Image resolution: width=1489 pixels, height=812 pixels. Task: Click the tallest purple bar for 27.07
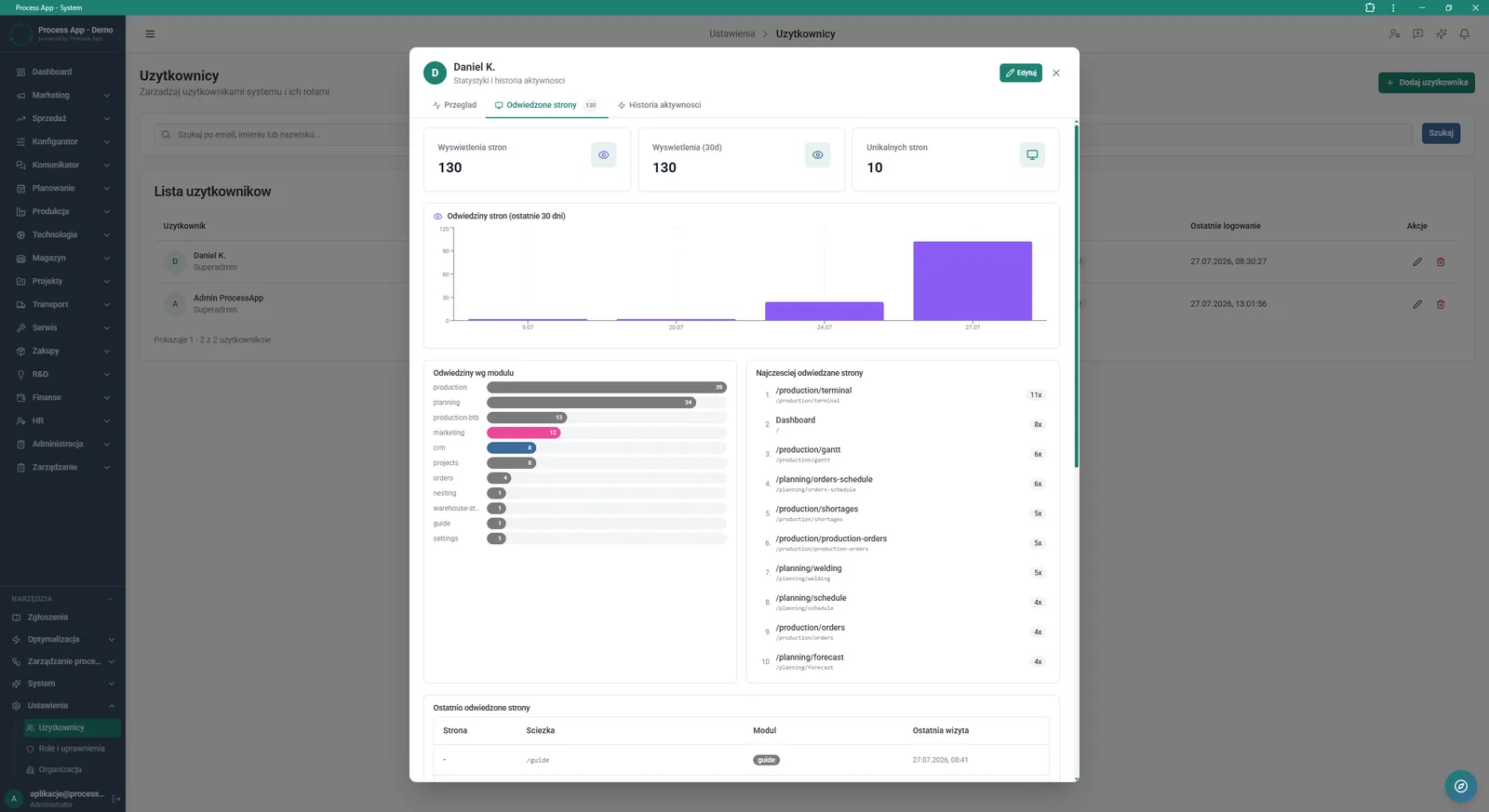tap(973, 281)
